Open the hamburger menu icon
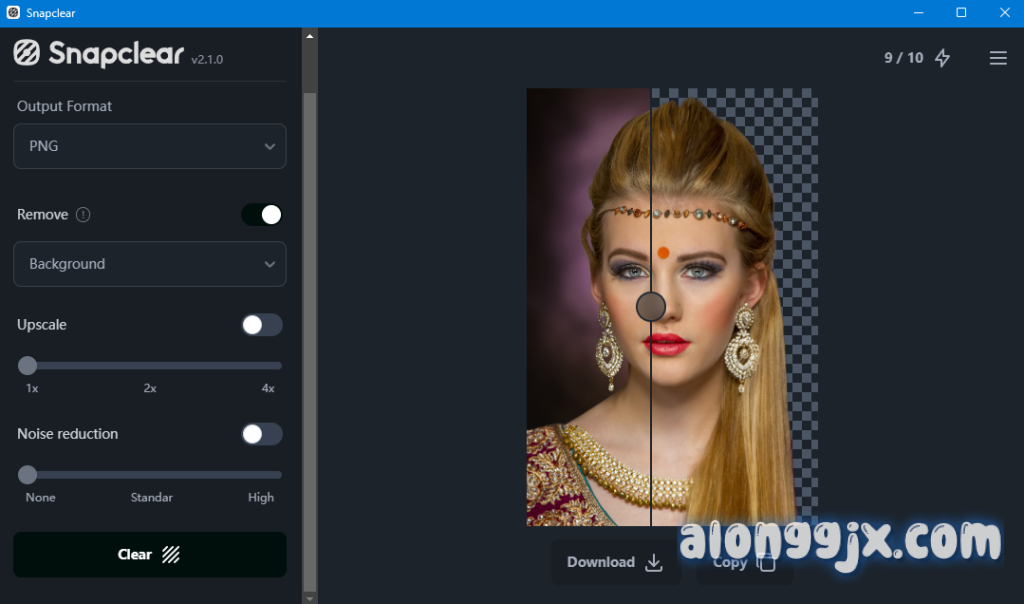The image size is (1024, 604). coord(997,58)
